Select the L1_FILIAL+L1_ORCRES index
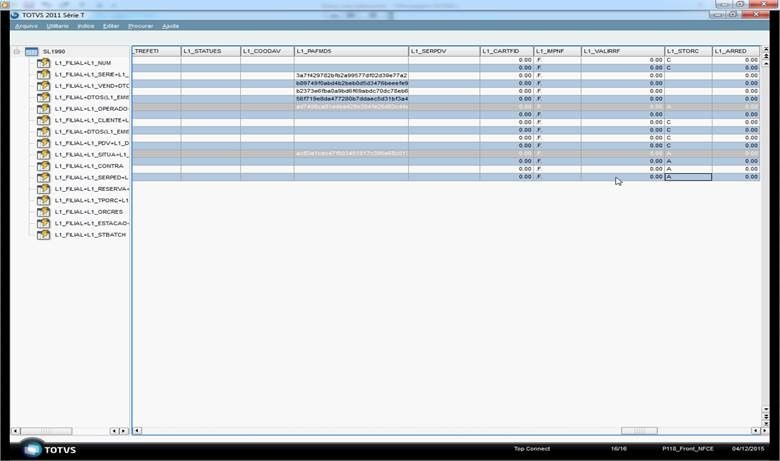This screenshot has width=780, height=461. pyautogui.click(x=89, y=212)
